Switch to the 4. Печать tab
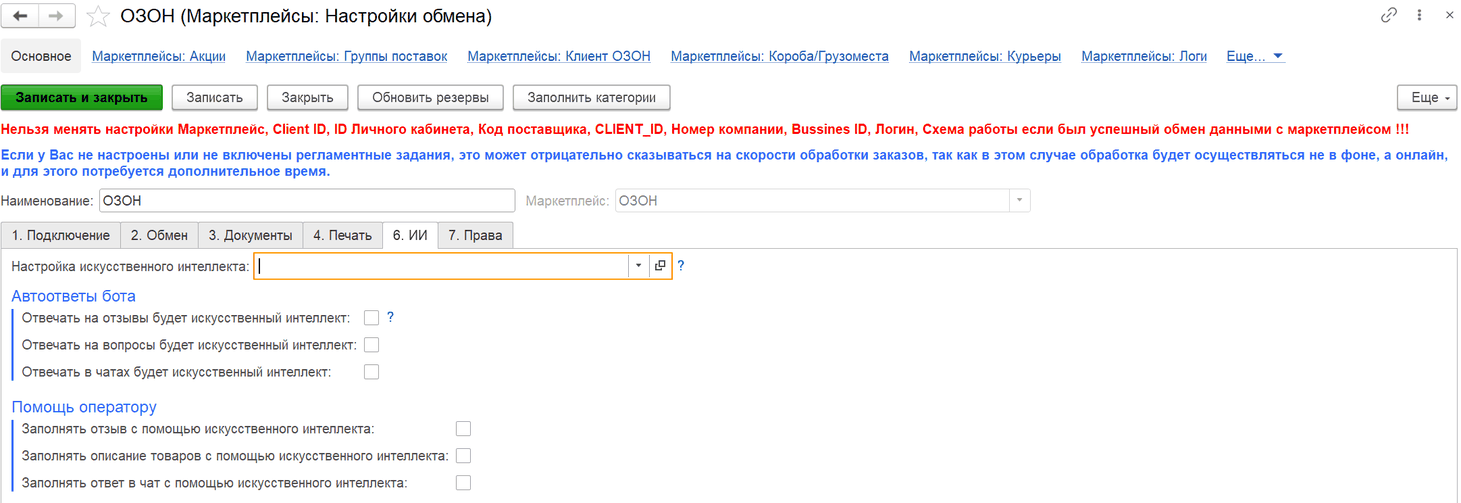Screen dimensions: 1461x503 pos(342,235)
